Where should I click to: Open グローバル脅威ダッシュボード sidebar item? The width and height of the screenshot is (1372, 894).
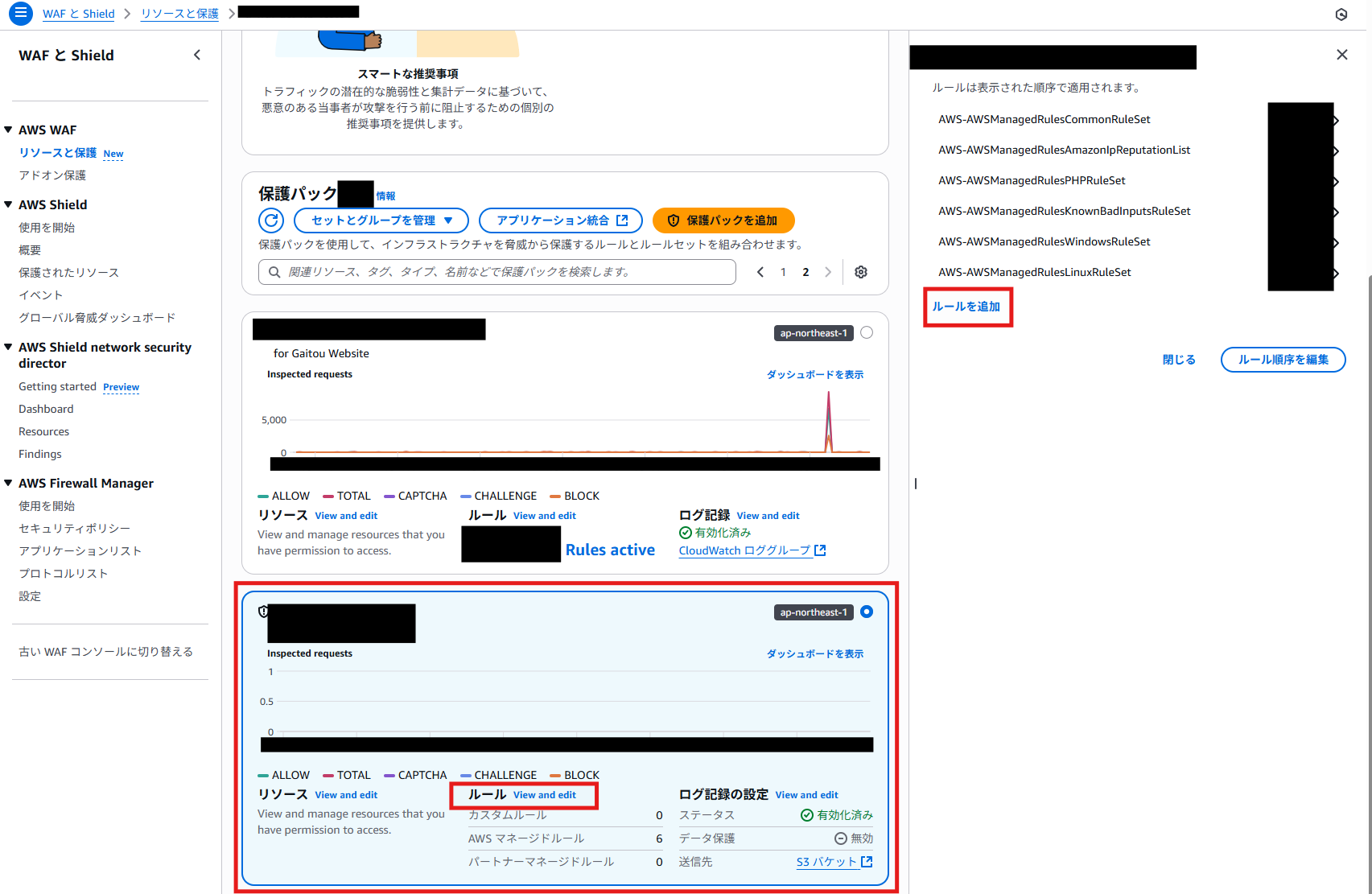97,318
